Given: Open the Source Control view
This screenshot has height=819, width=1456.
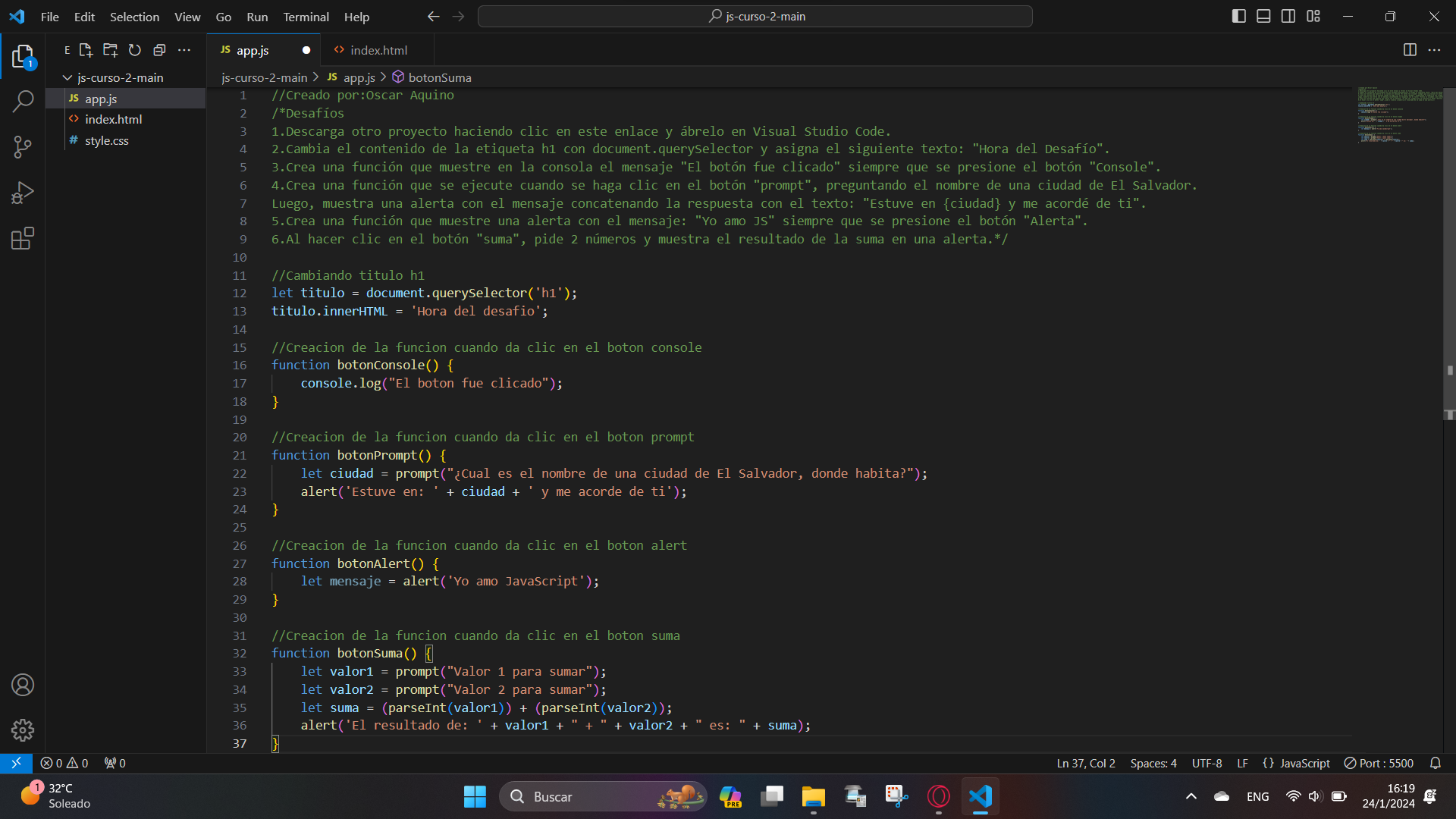Looking at the screenshot, I should click(23, 147).
